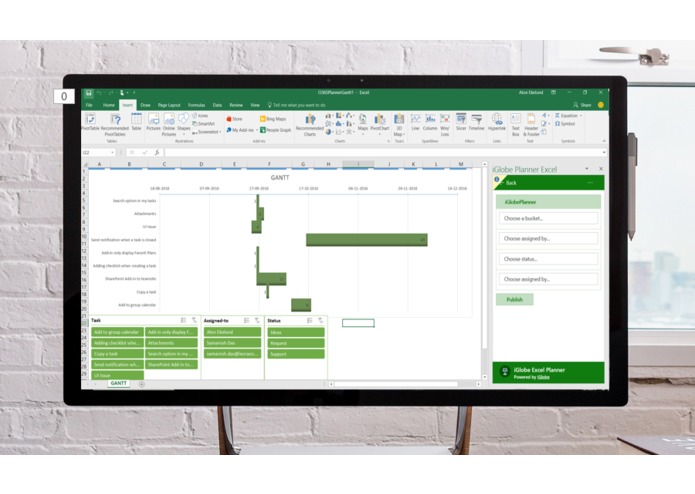
Task: Toggle the 'Attachments' slicer item
Action: tap(172, 343)
